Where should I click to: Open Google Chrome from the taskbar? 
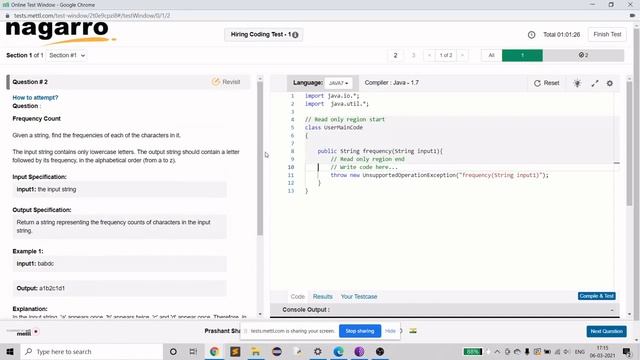tap(214, 351)
